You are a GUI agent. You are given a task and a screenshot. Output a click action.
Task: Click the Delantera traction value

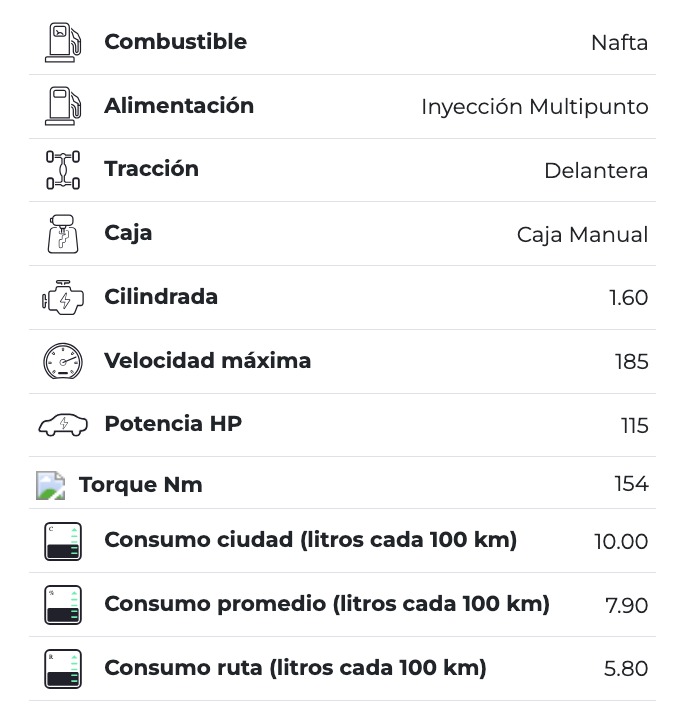click(x=595, y=171)
